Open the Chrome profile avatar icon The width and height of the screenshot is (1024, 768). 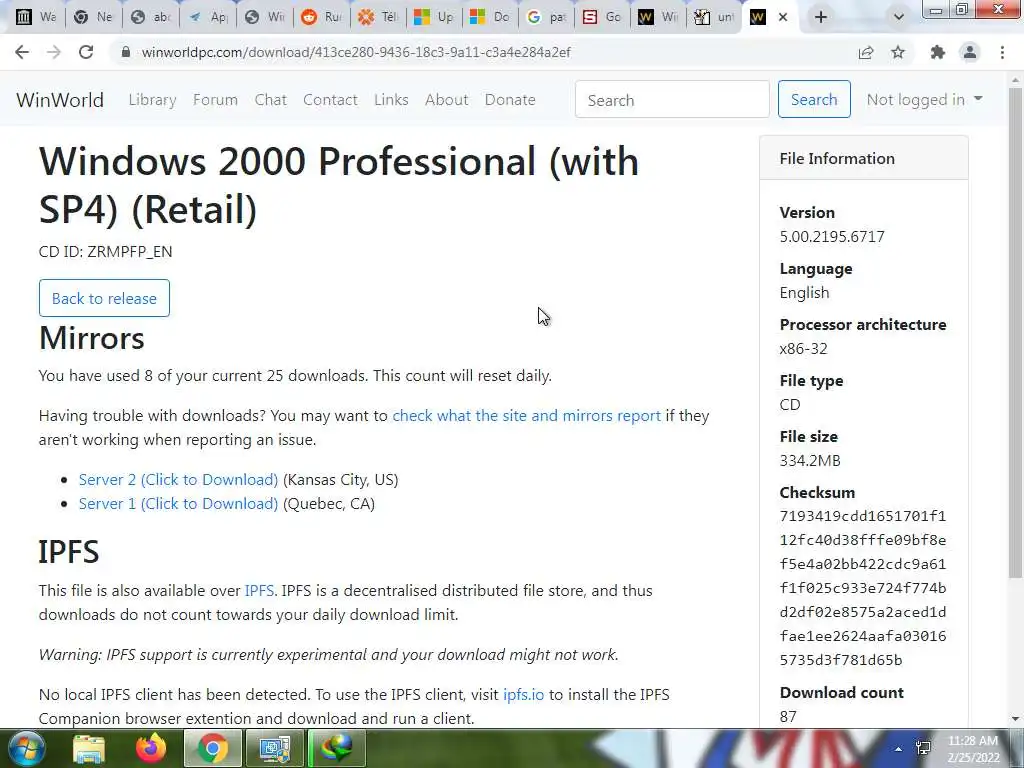tap(970, 52)
